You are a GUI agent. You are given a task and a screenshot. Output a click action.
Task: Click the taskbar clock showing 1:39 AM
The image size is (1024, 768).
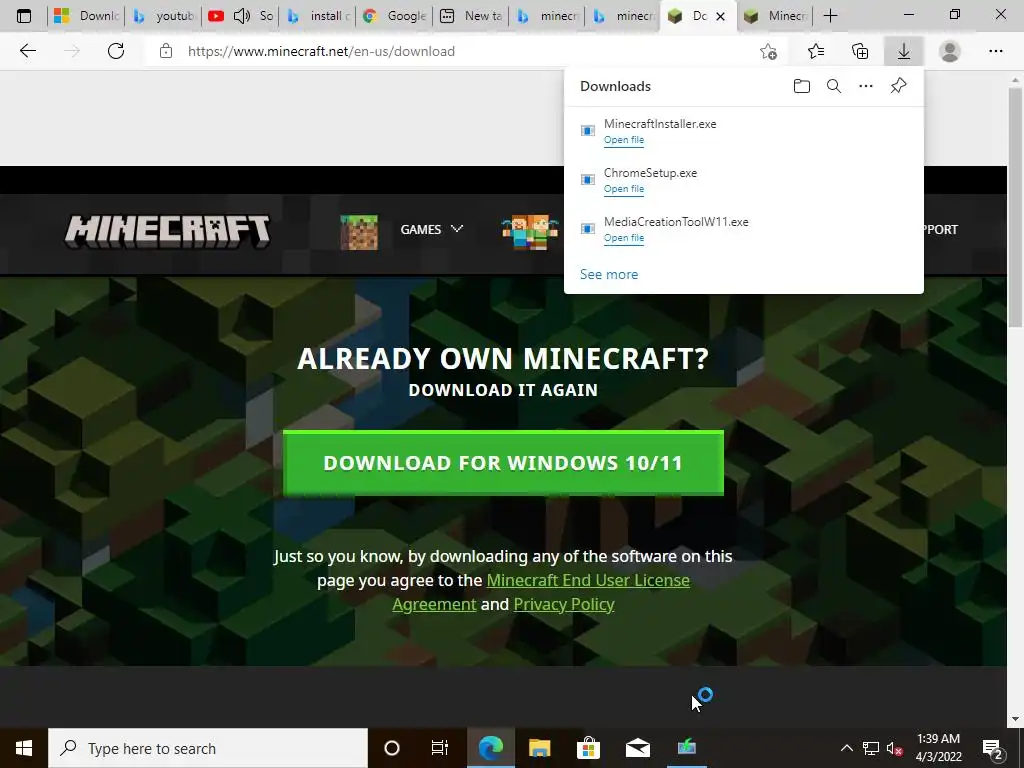tap(938, 748)
